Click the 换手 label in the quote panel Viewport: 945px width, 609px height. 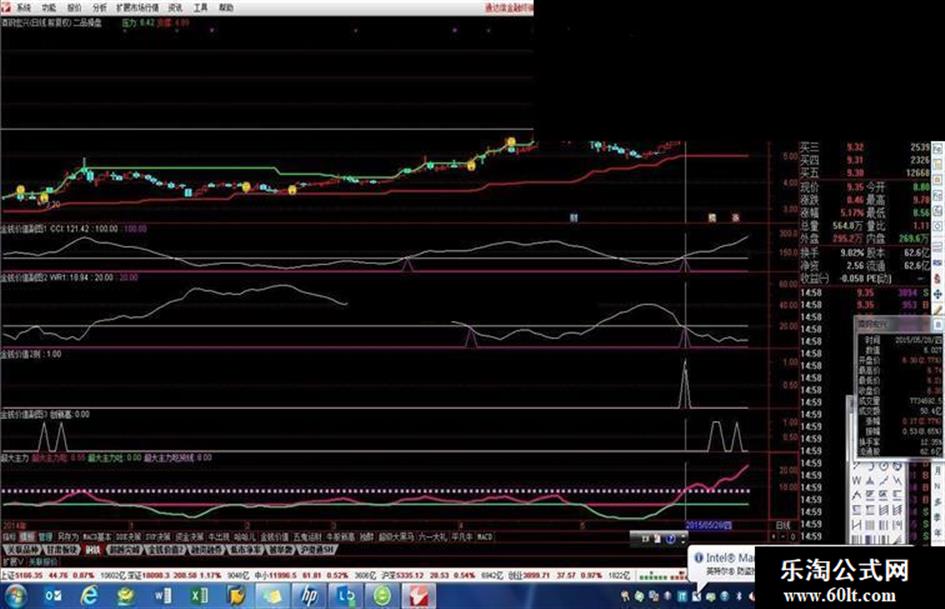tap(809, 253)
